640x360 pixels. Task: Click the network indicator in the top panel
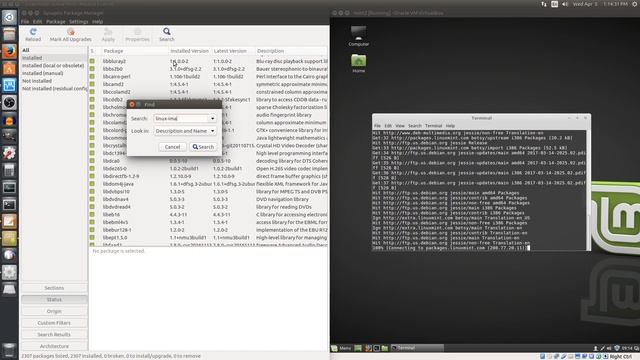tap(544, 4)
